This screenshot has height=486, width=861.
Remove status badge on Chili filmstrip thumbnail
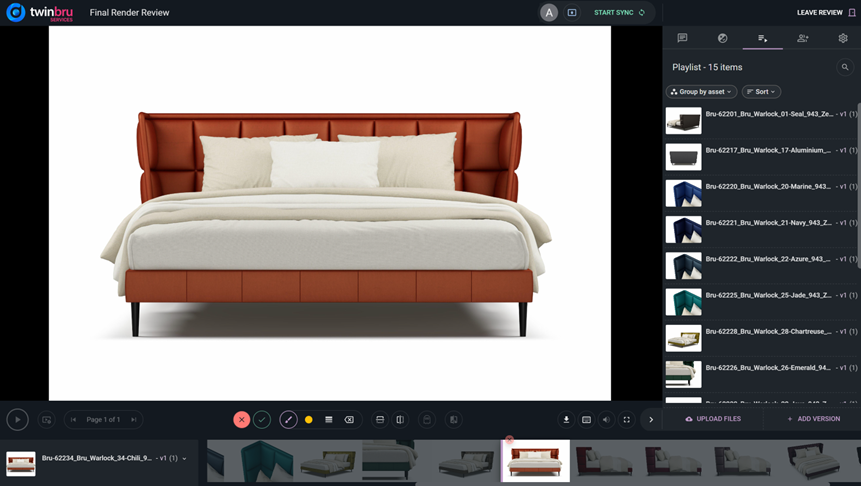click(509, 439)
